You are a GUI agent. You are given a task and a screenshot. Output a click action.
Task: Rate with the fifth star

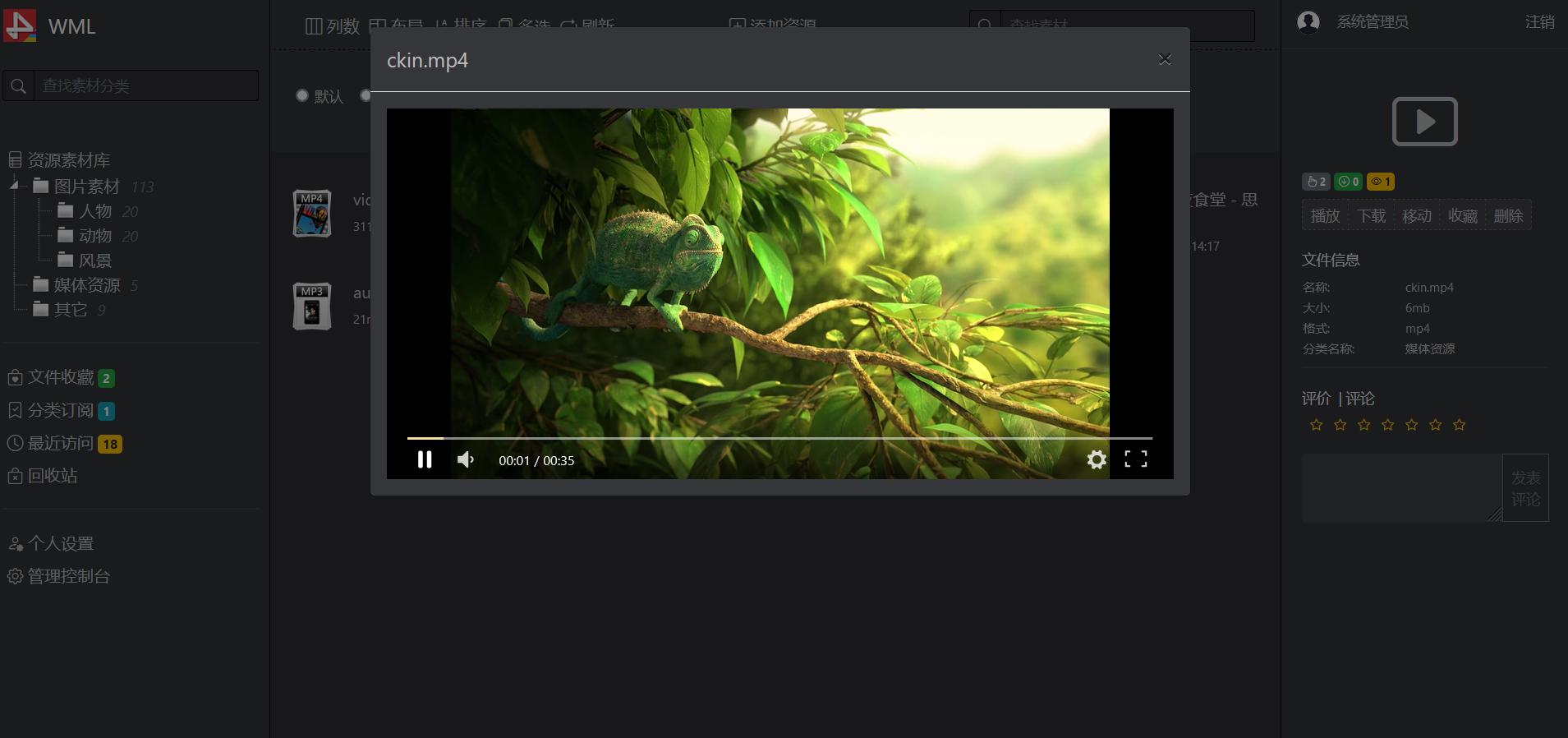[x=1412, y=425]
